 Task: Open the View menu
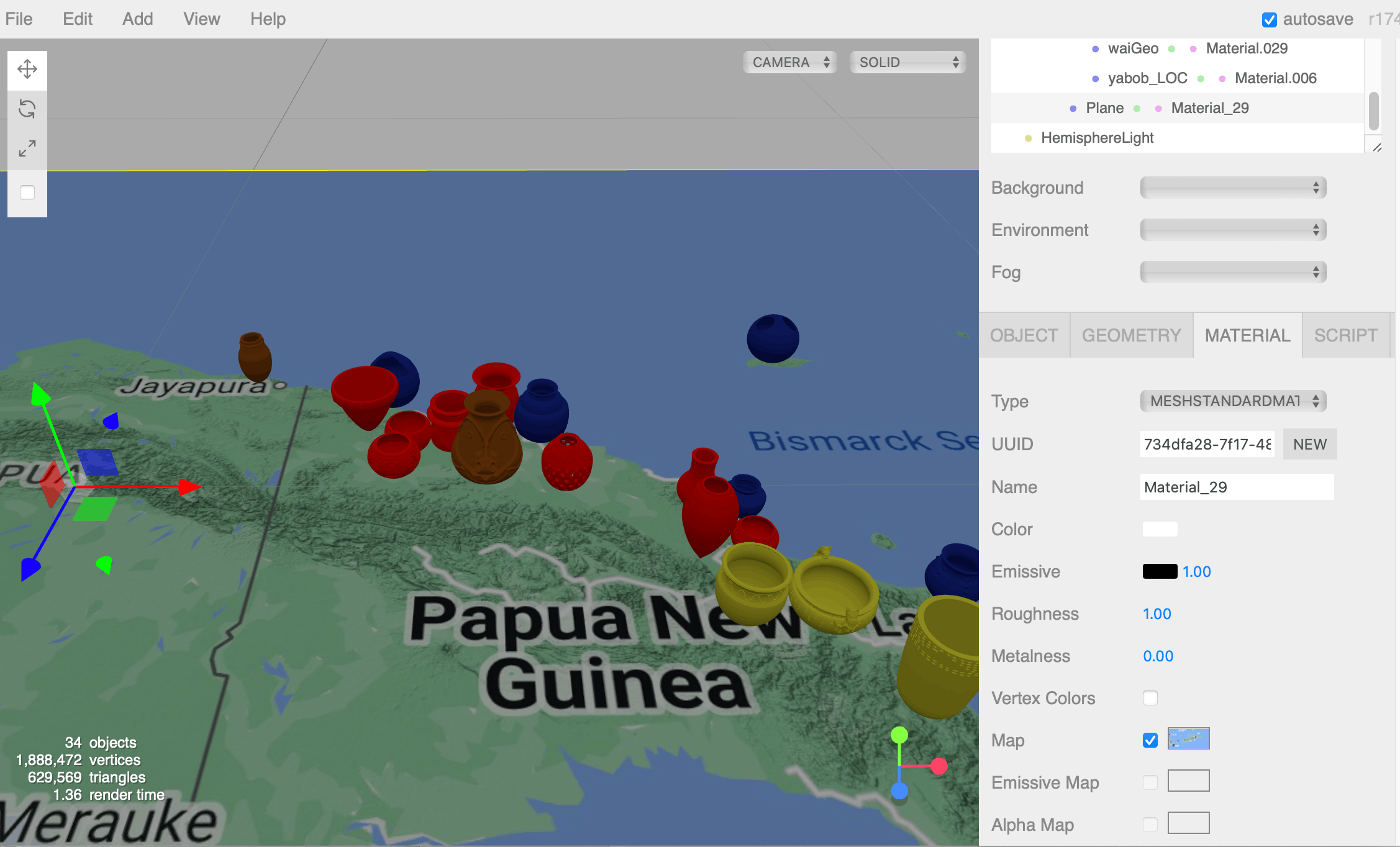pos(202,19)
